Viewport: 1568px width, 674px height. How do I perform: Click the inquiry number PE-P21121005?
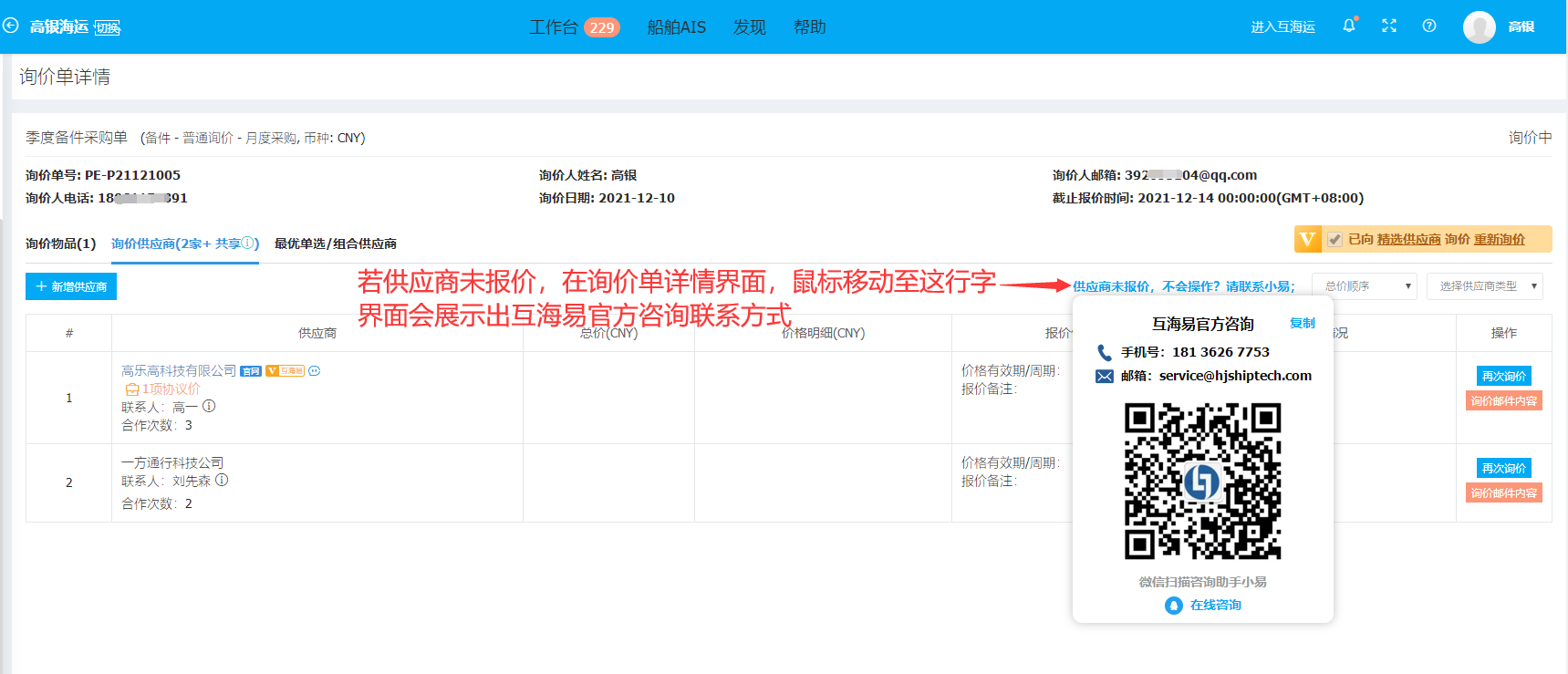coord(132,175)
